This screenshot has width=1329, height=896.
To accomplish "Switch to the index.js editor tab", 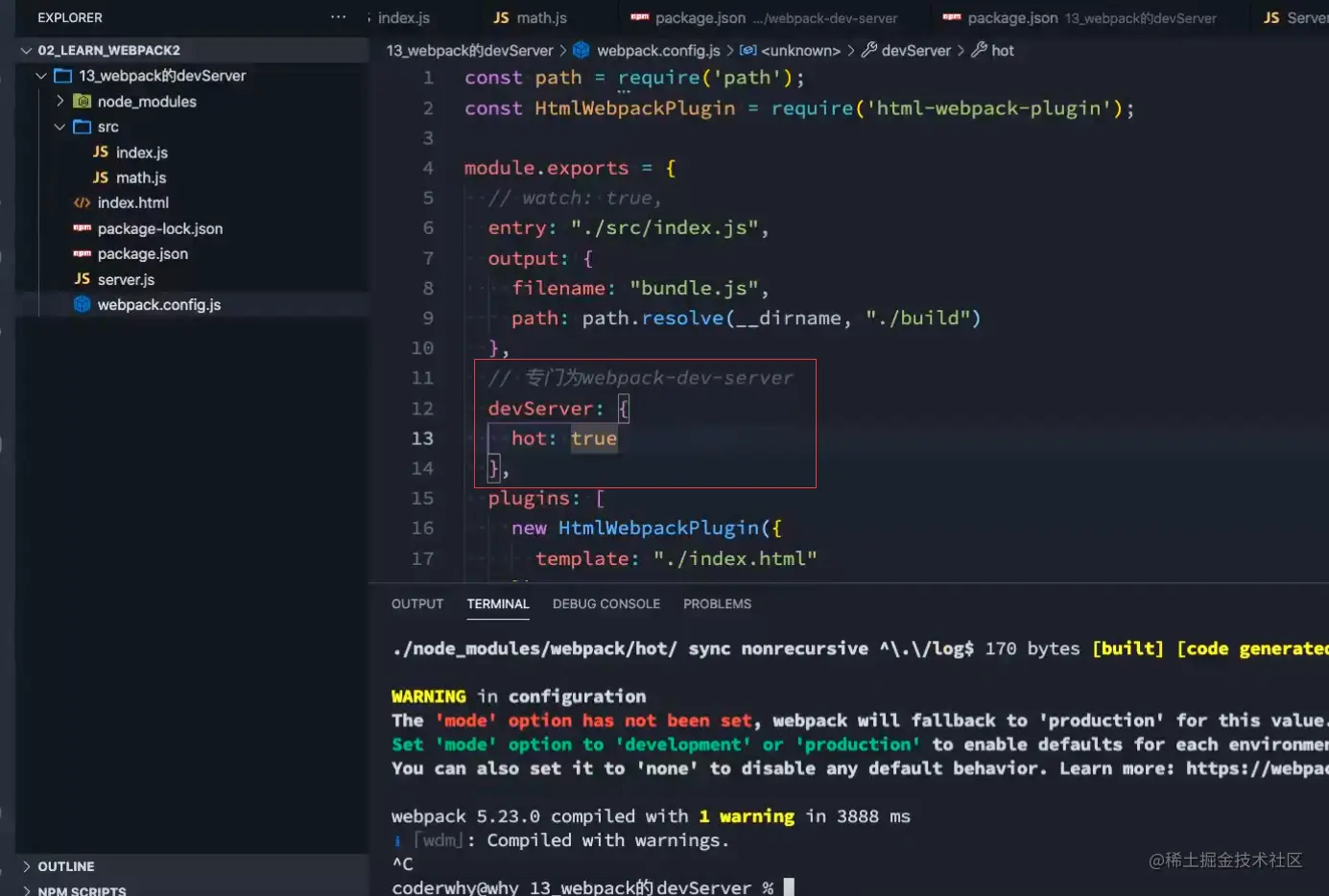I will tap(403, 17).
